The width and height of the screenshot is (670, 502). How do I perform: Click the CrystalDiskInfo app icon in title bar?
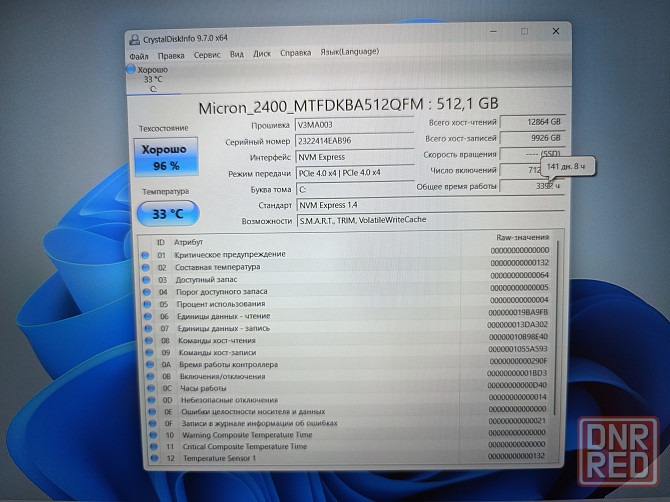[x=135, y=39]
